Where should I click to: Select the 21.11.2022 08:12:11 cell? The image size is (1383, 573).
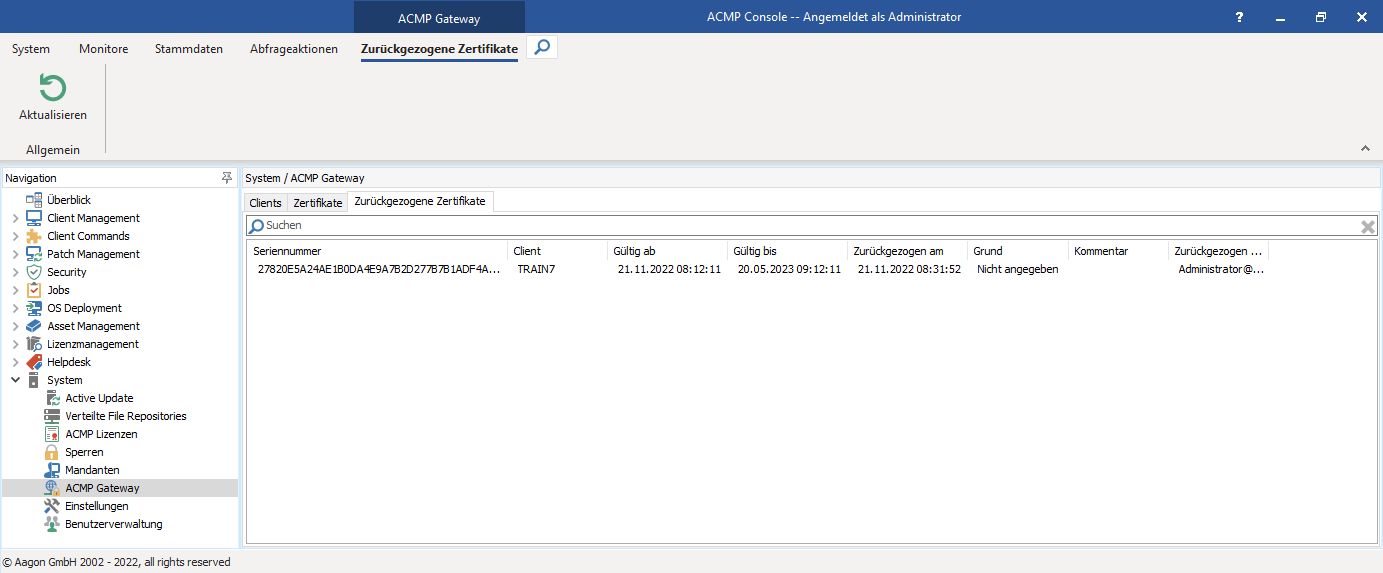pyautogui.click(x=669, y=269)
